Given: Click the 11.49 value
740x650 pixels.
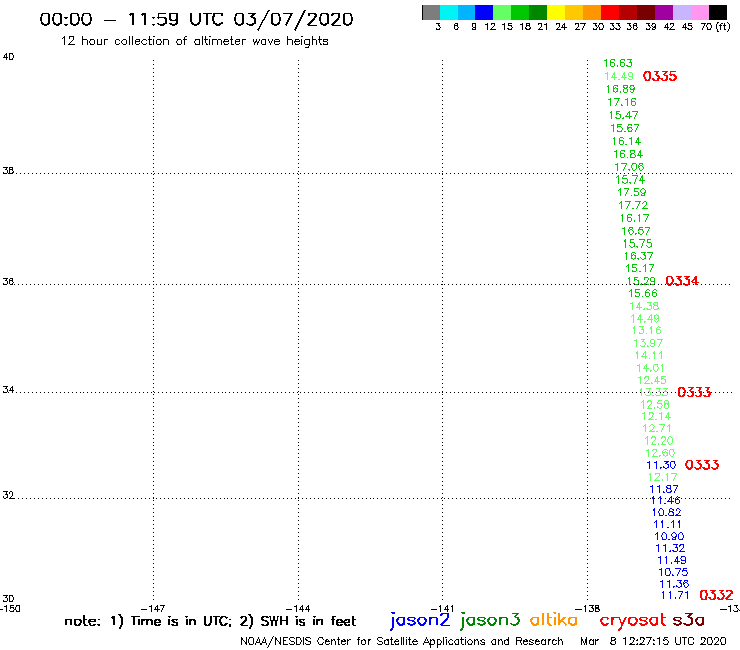Looking at the screenshot, I should click(672, 560).
